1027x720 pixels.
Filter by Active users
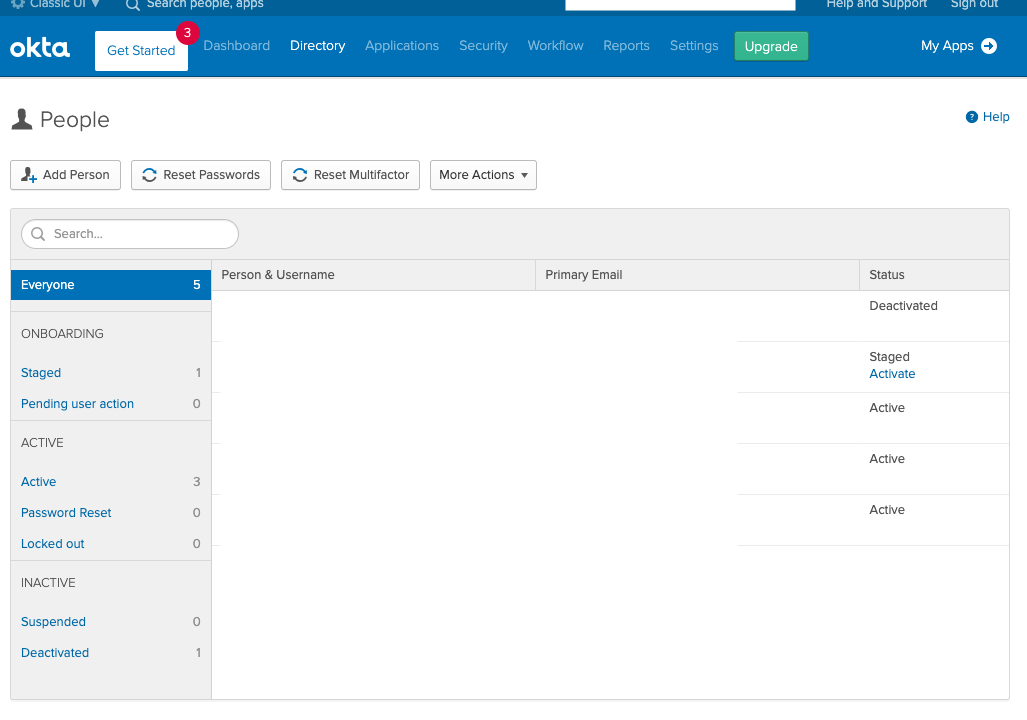coord(39,482)
